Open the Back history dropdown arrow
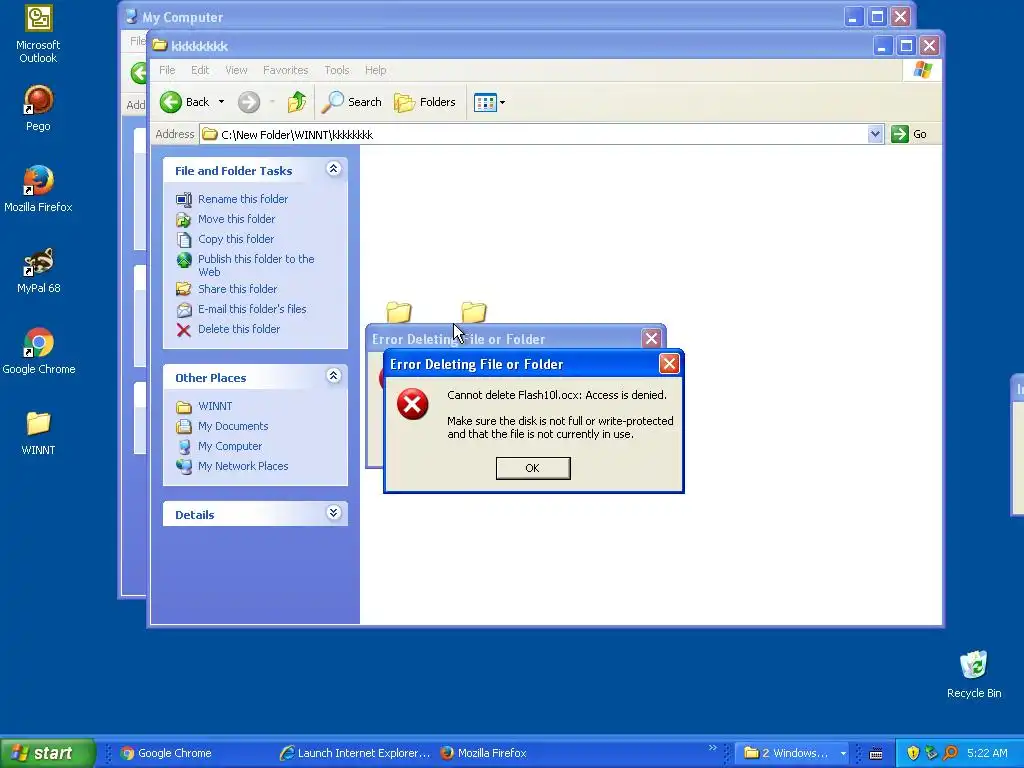 click(221, 102)
